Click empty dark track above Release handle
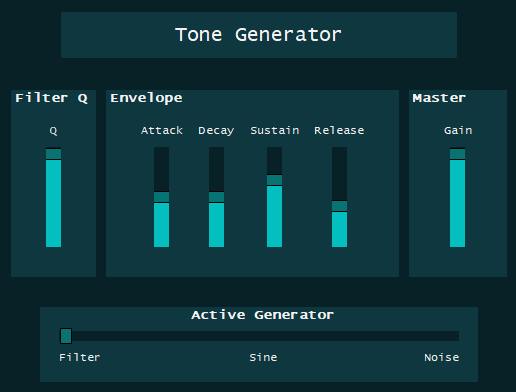Screen dimensions: 516x392 coord(339,173)
